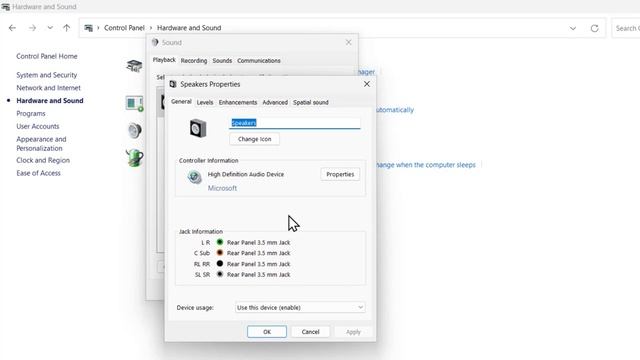
Task: Open System and Security category
Action: [x=47, y=75]
